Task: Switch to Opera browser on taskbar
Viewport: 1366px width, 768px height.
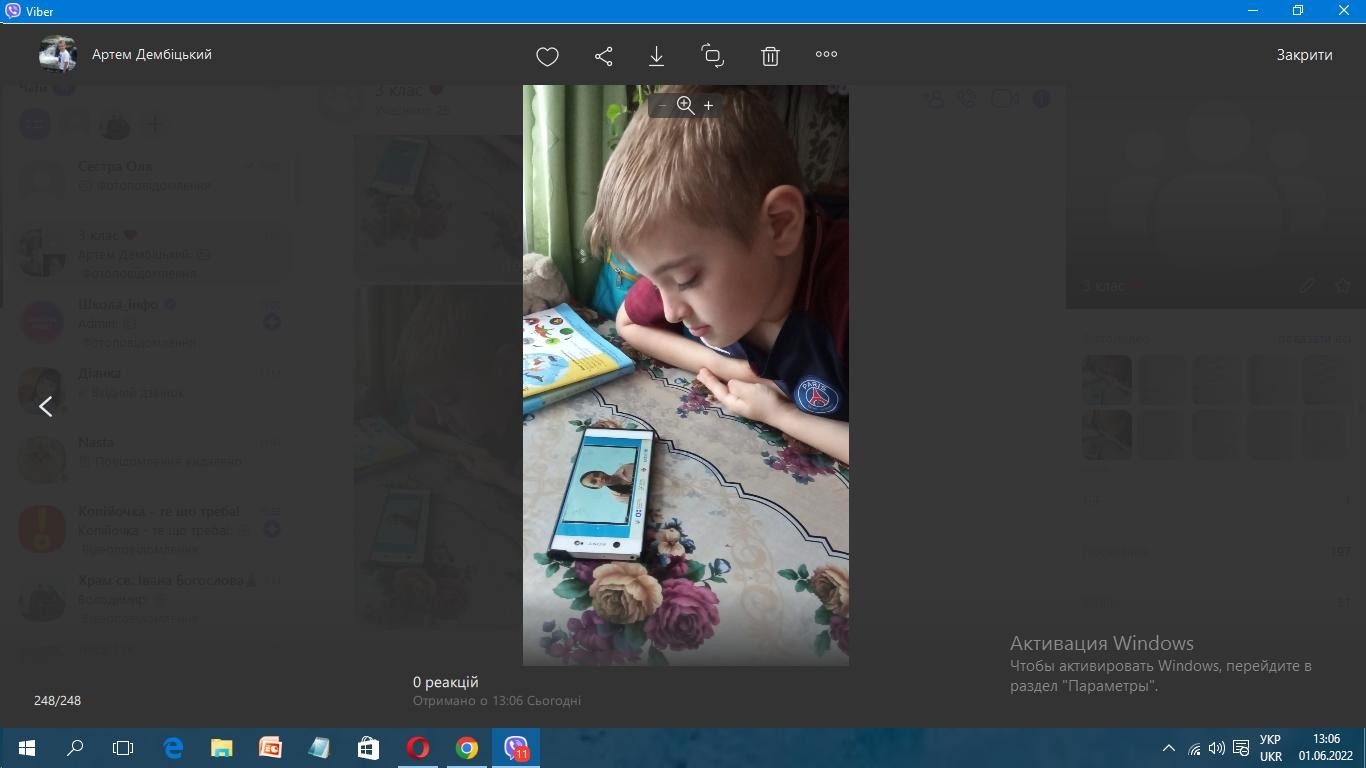Action: tap(417, 748)
